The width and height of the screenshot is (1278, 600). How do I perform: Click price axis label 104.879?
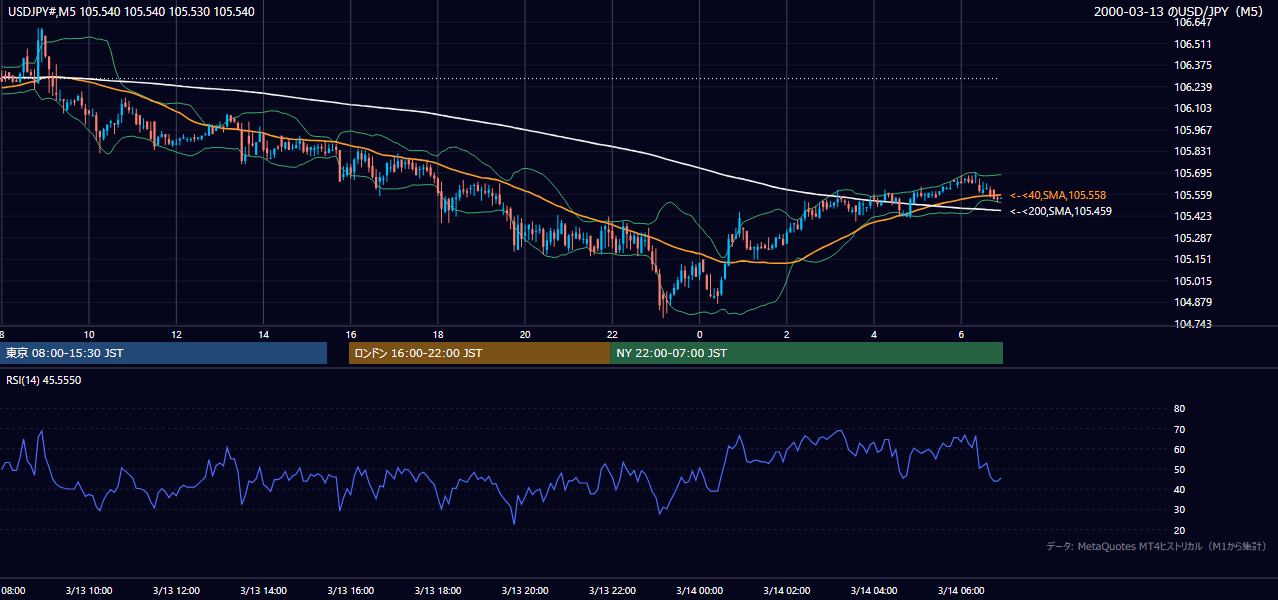pos(1193,302)
